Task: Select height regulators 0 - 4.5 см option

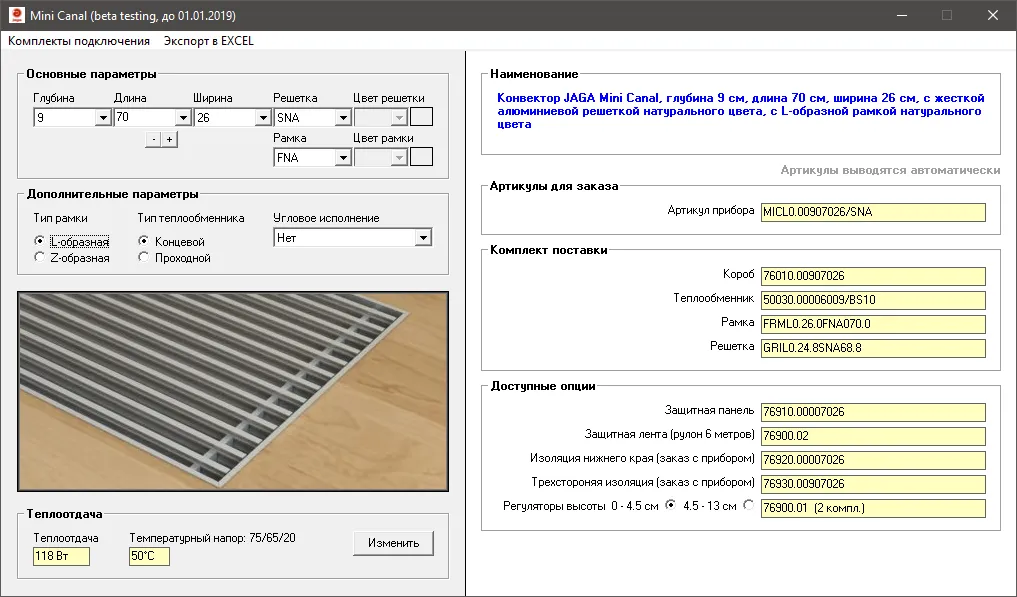Action: (671, 505)
